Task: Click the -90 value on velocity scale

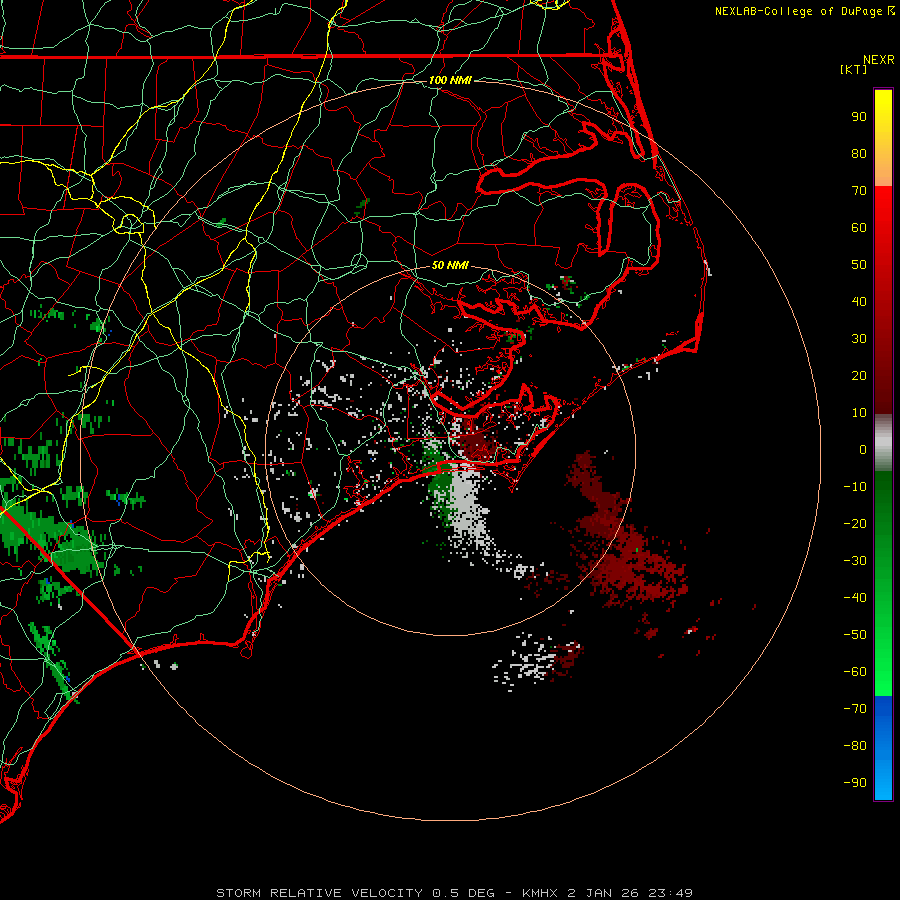Action: [855, 783]
